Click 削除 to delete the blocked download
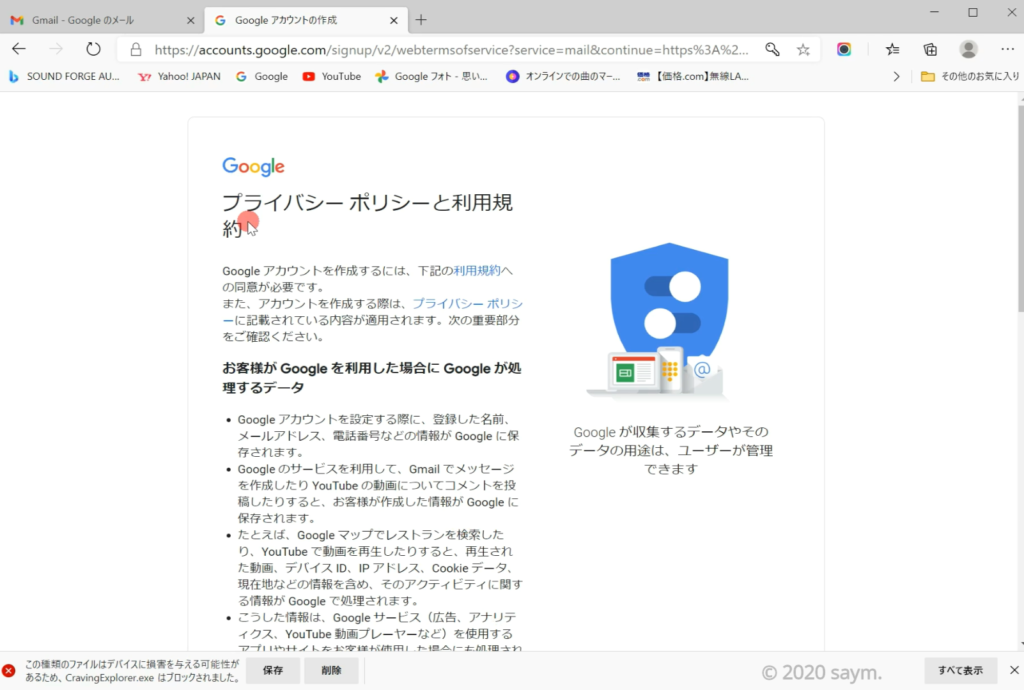This screenshot has height=690, width=1024. [x=331, y=670]
